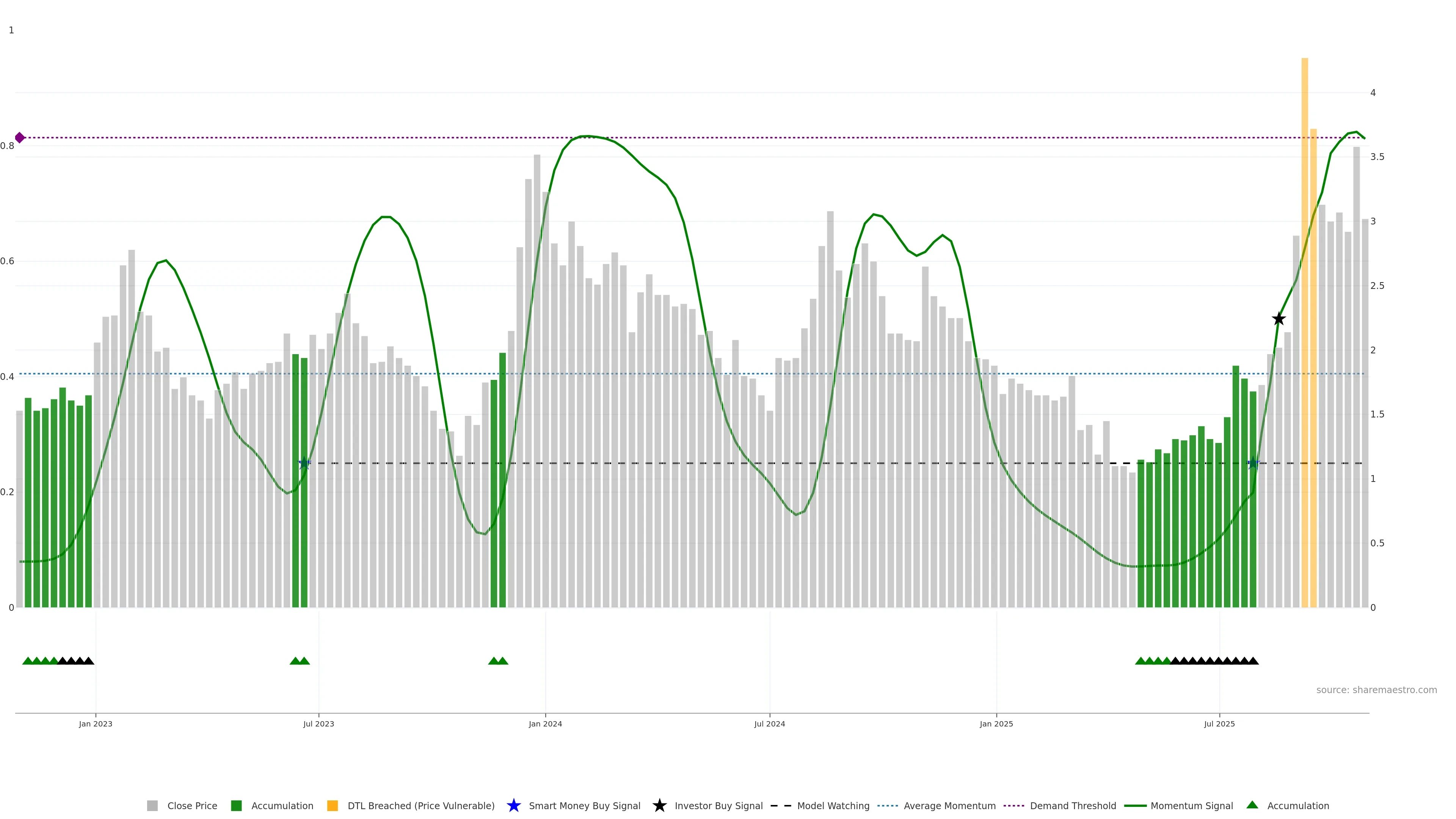1456x819 pixels.
Task: Click the green Accumulation legend swatch
Action: point(236,806)
